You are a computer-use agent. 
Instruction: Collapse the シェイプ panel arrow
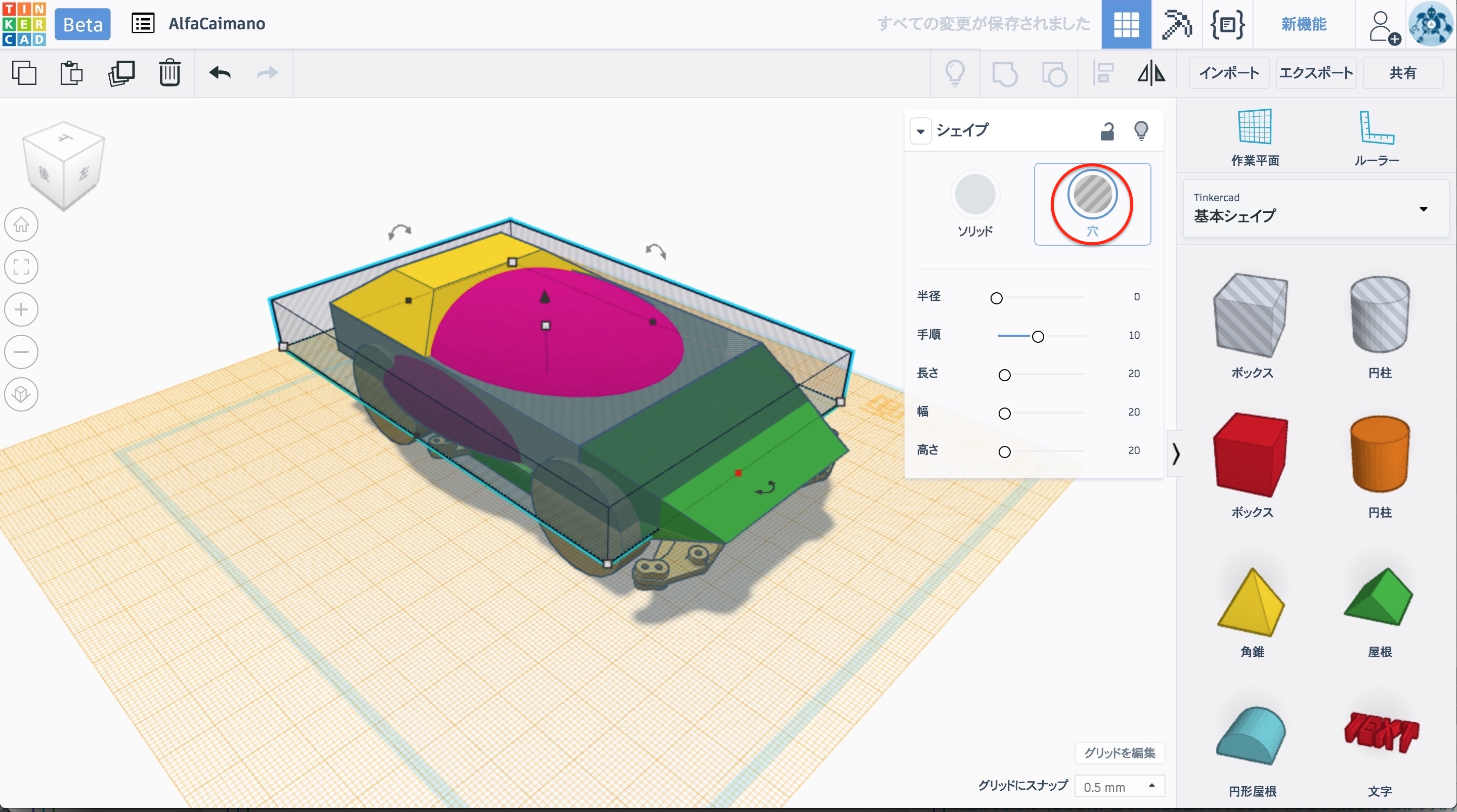click(x=921, y=131)
